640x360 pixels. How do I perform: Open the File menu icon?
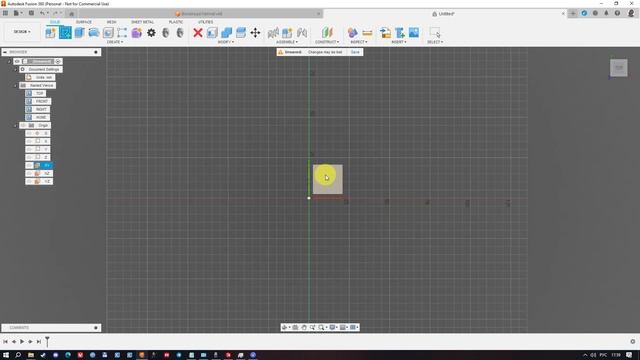(17, 13)
